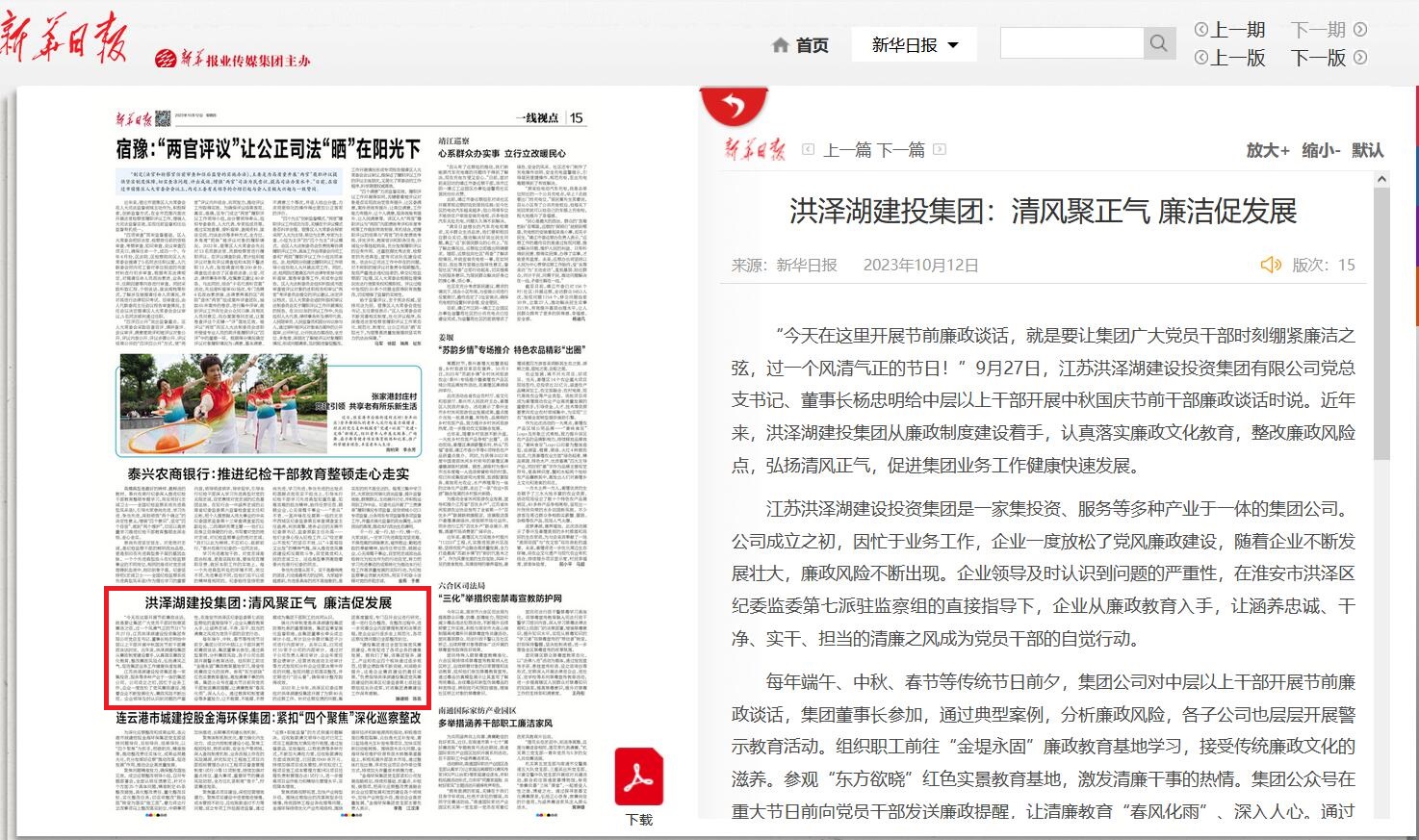Click the 下载 label under PDF icon

tap(639, 820)
